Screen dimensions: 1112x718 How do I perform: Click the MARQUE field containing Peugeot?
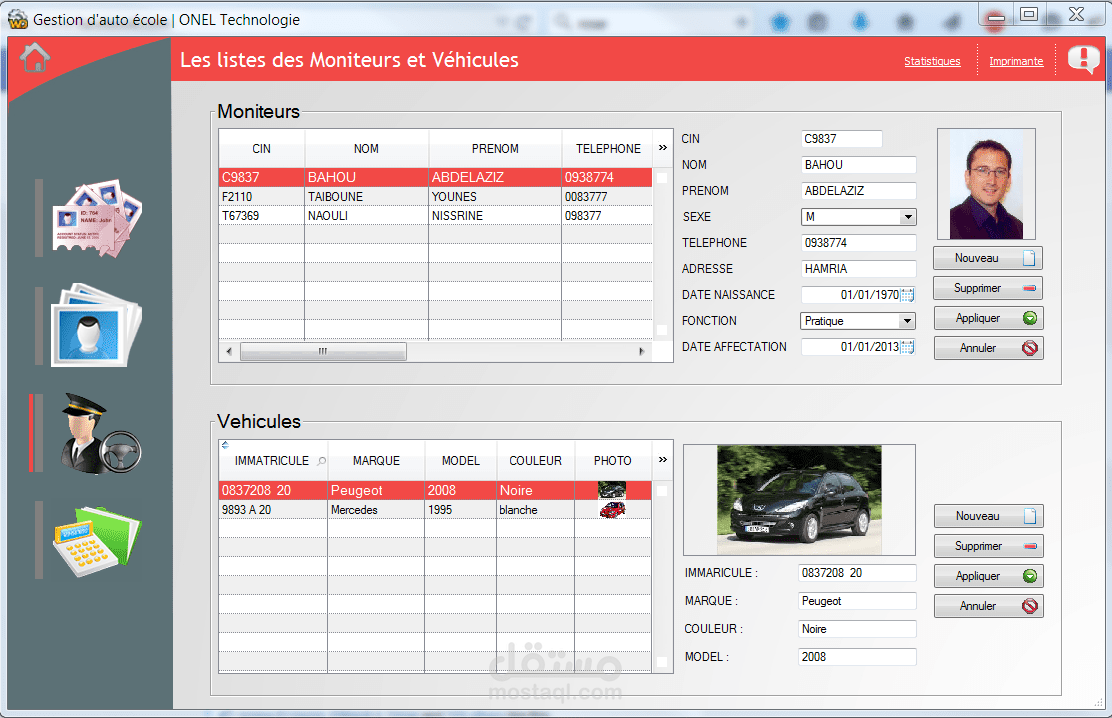click(x=857, y=601)
